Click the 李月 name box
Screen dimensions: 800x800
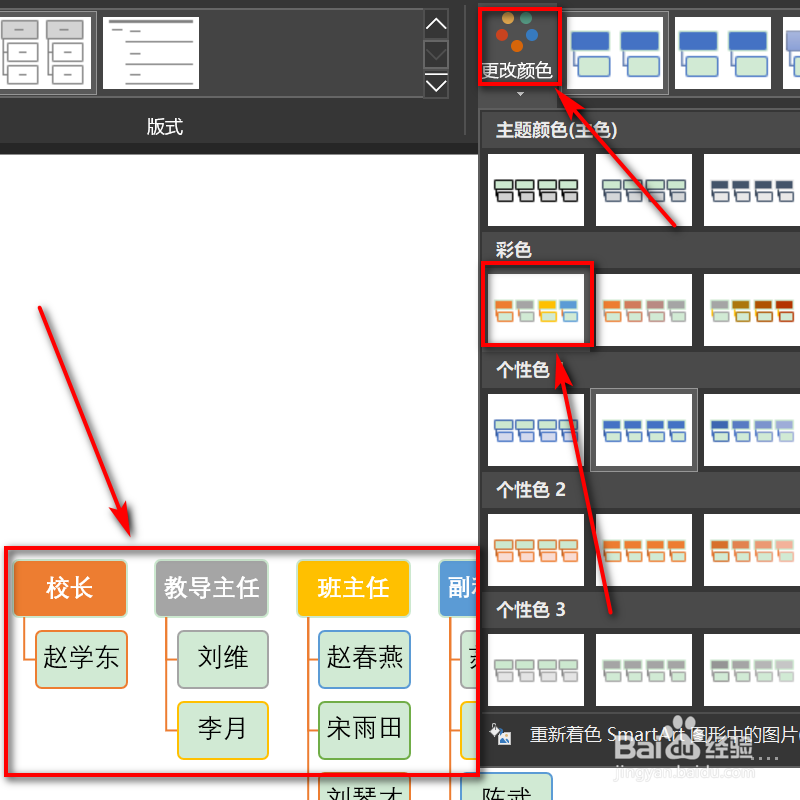223,730
